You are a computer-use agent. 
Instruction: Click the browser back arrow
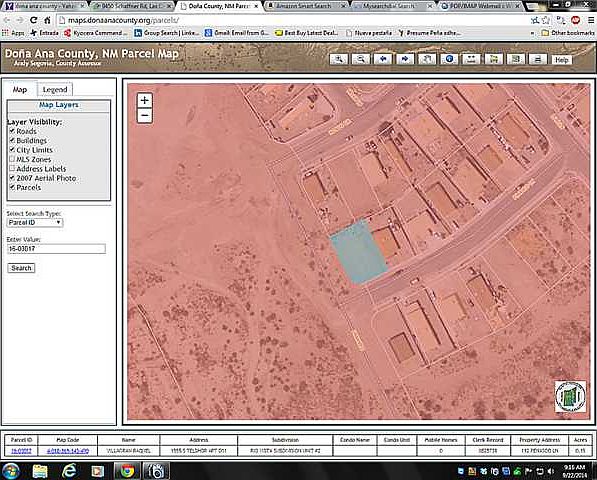7,20
